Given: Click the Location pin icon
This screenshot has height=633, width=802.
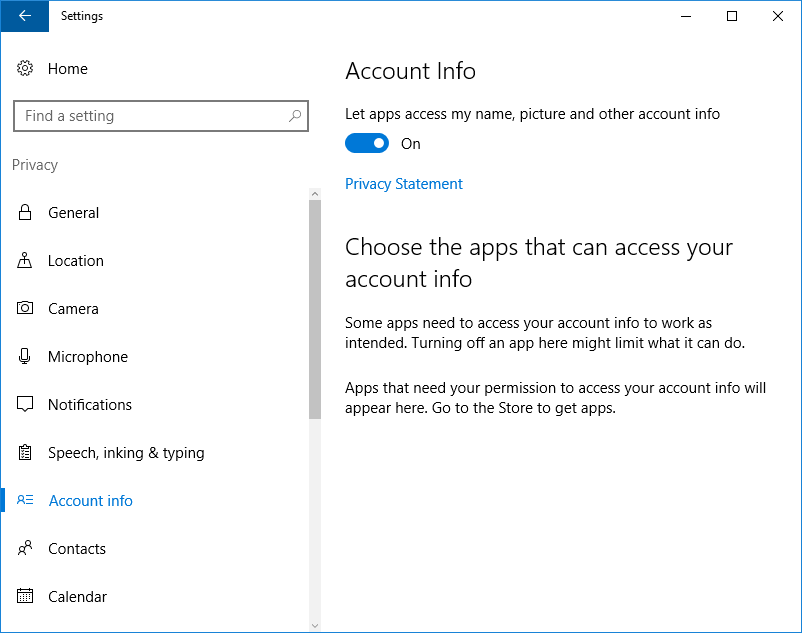Looking at the screenshot, I should pyautogui.click(x=25, y=261).
